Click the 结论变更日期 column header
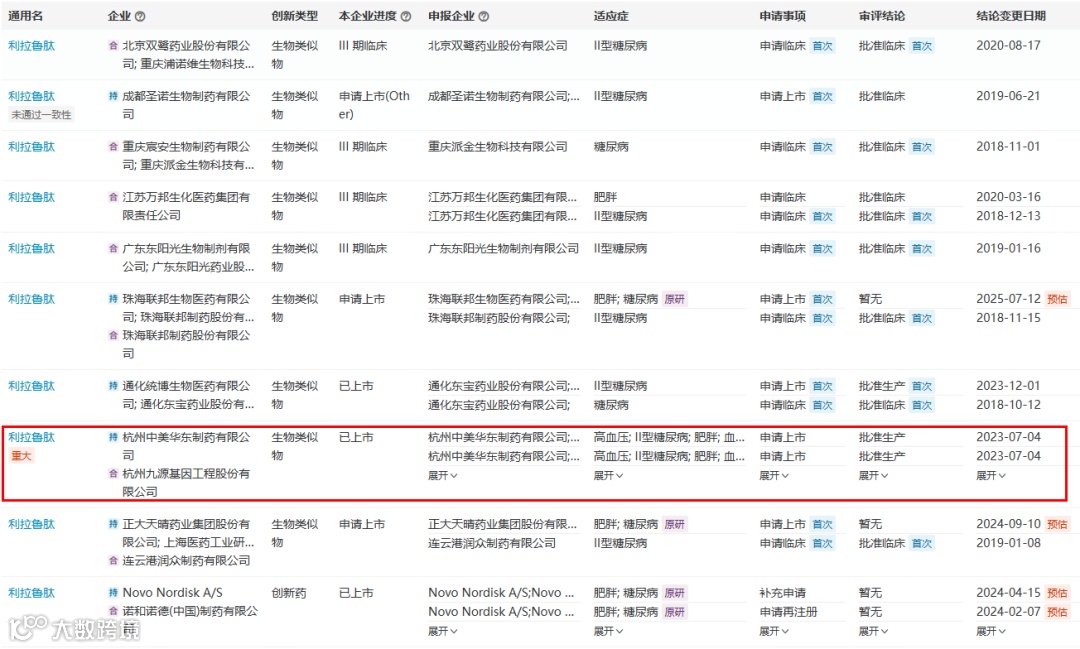1080x649 pixels. 1010,16
